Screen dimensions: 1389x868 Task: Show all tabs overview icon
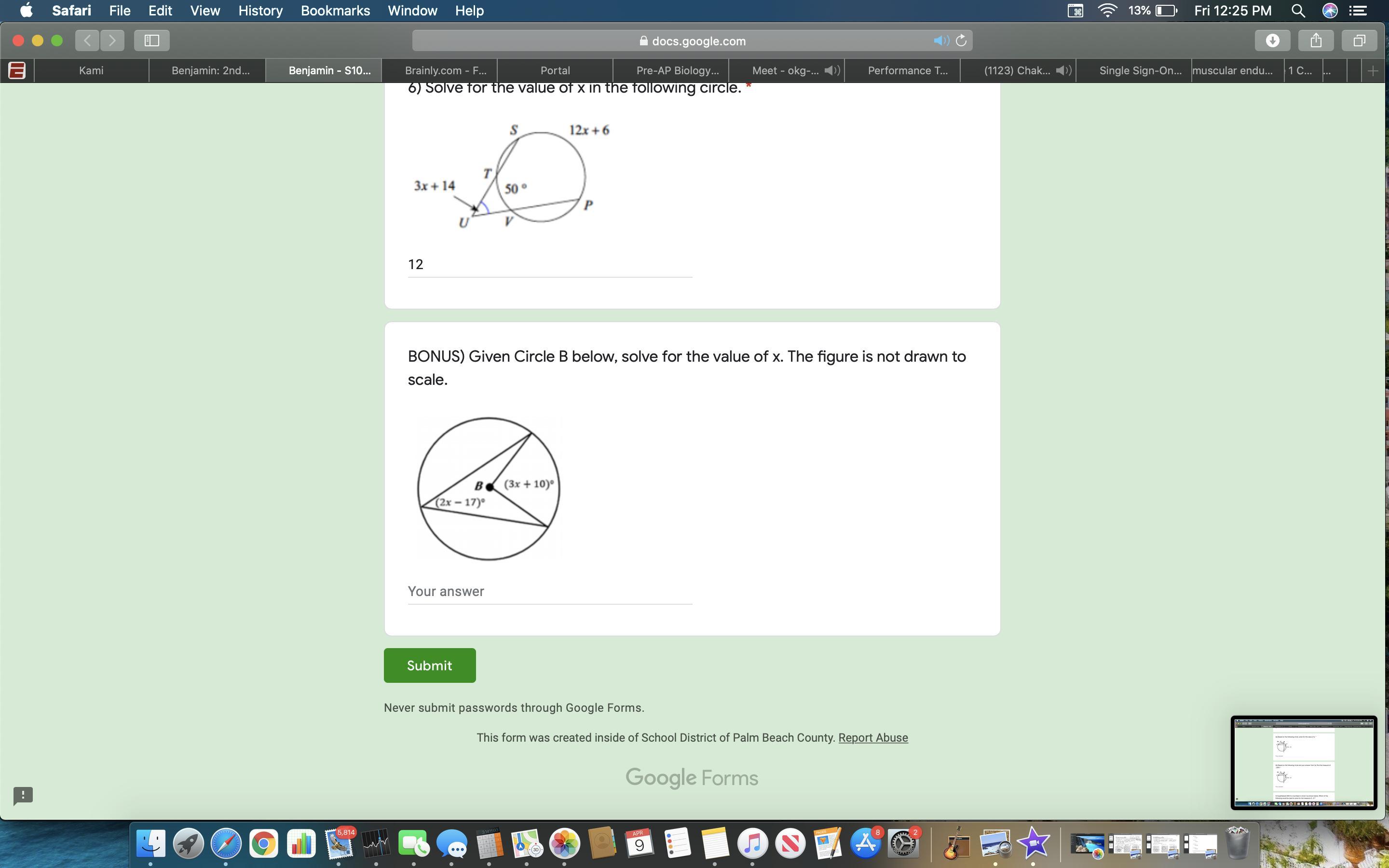[x=1359, y=40]
